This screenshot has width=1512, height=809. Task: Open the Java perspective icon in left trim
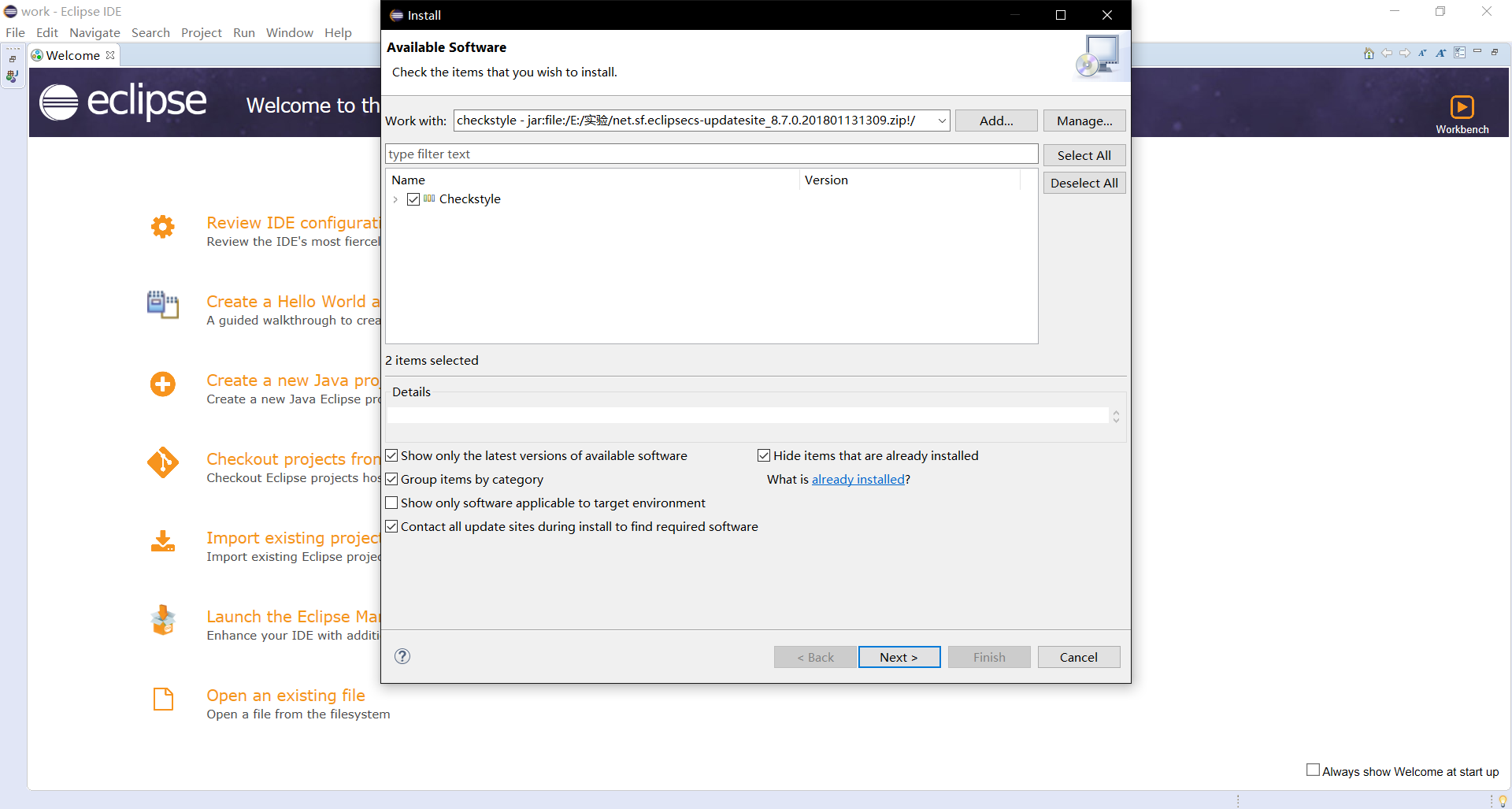(x=13, y=76)
